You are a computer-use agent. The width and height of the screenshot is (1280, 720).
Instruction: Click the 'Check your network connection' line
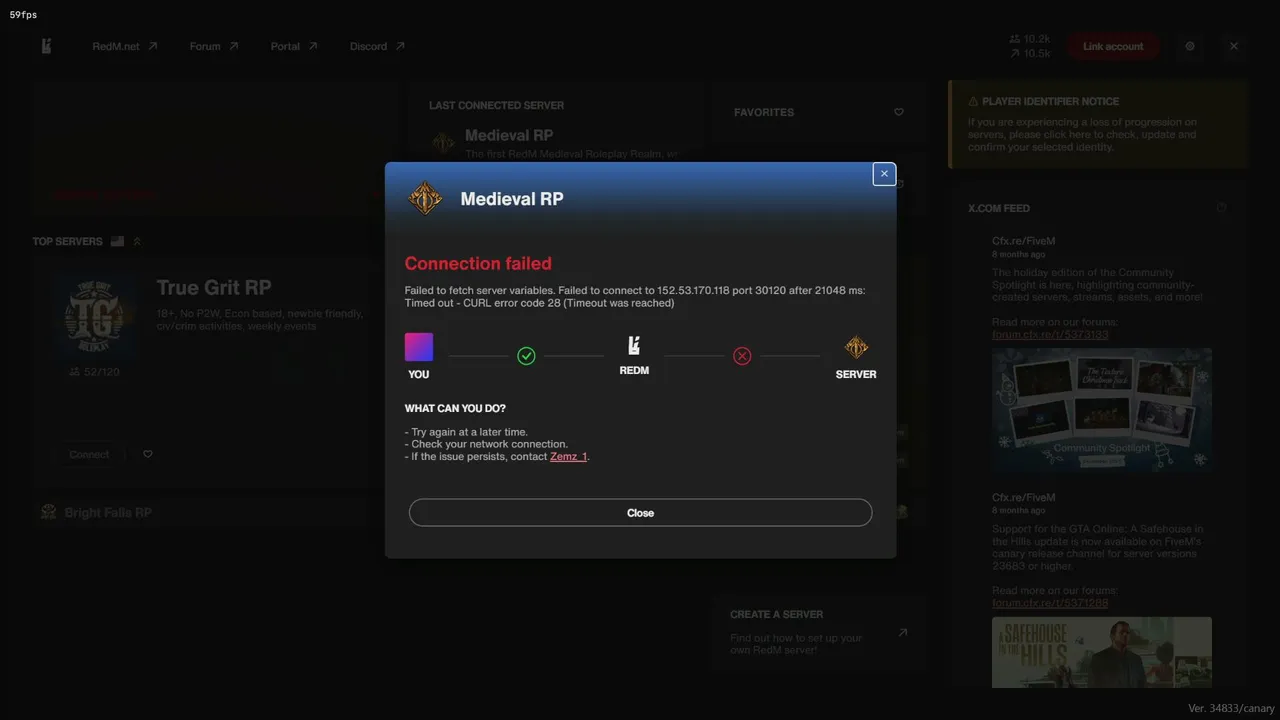coord(486,444)
